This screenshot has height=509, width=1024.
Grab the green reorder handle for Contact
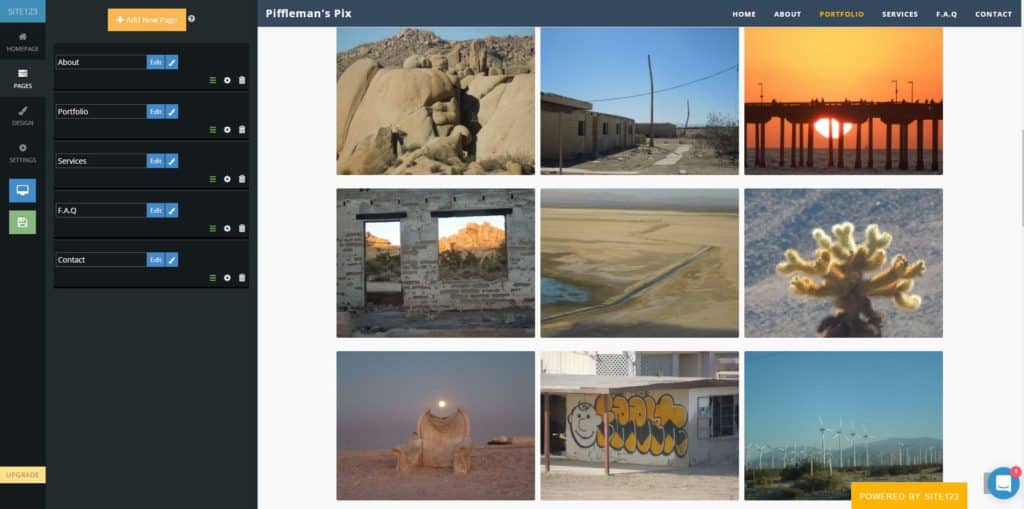[212, 278]
